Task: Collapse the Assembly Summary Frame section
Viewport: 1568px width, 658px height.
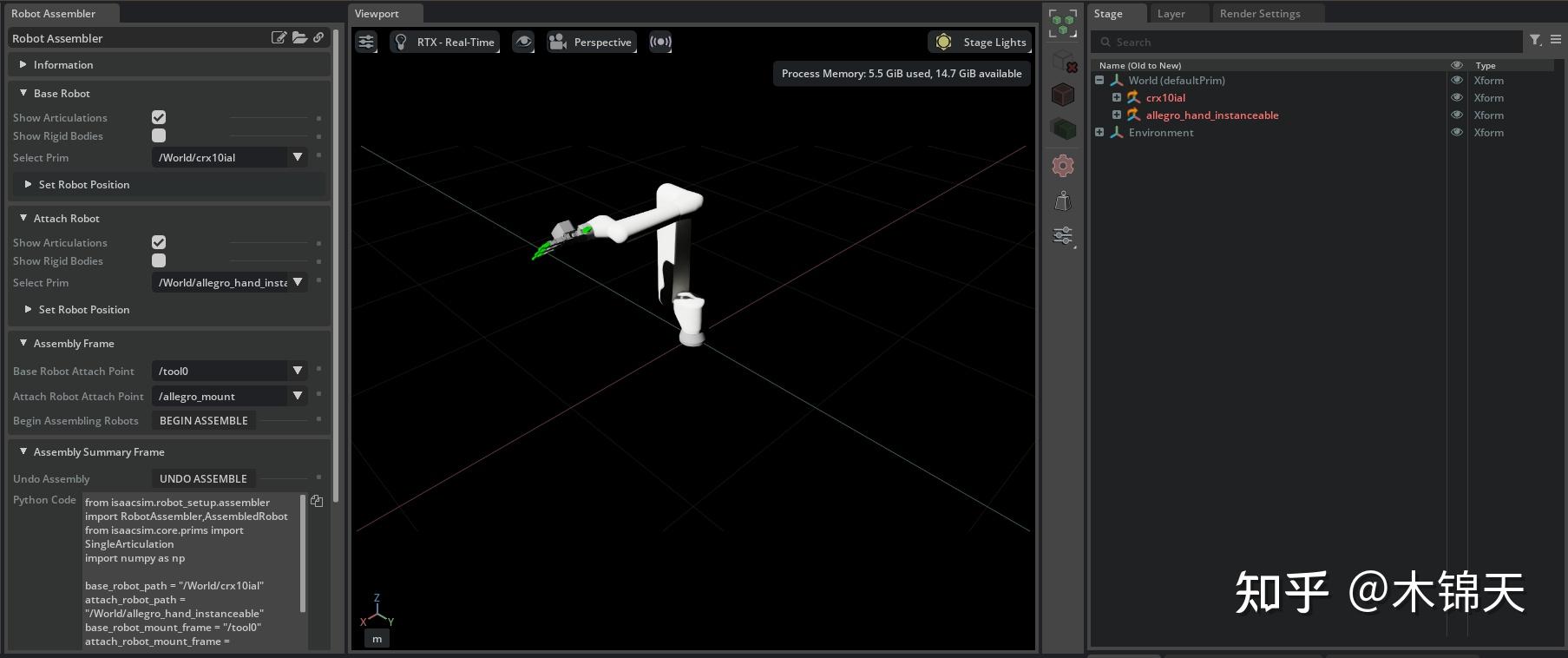Action: click(x=169, y=451)
